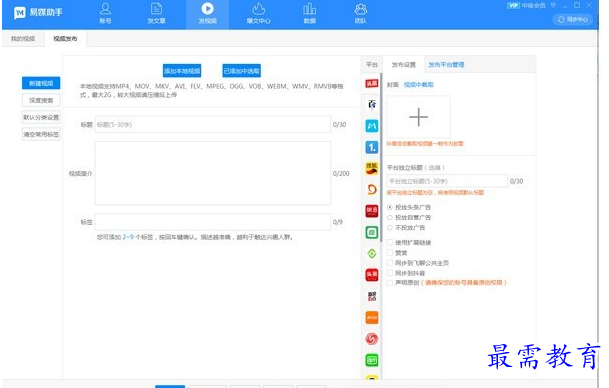The height and width of the screenshot is (388, 609).
Task: Click the 深度搜索 button
Action: pyautogui.click(x=41, y=100)
